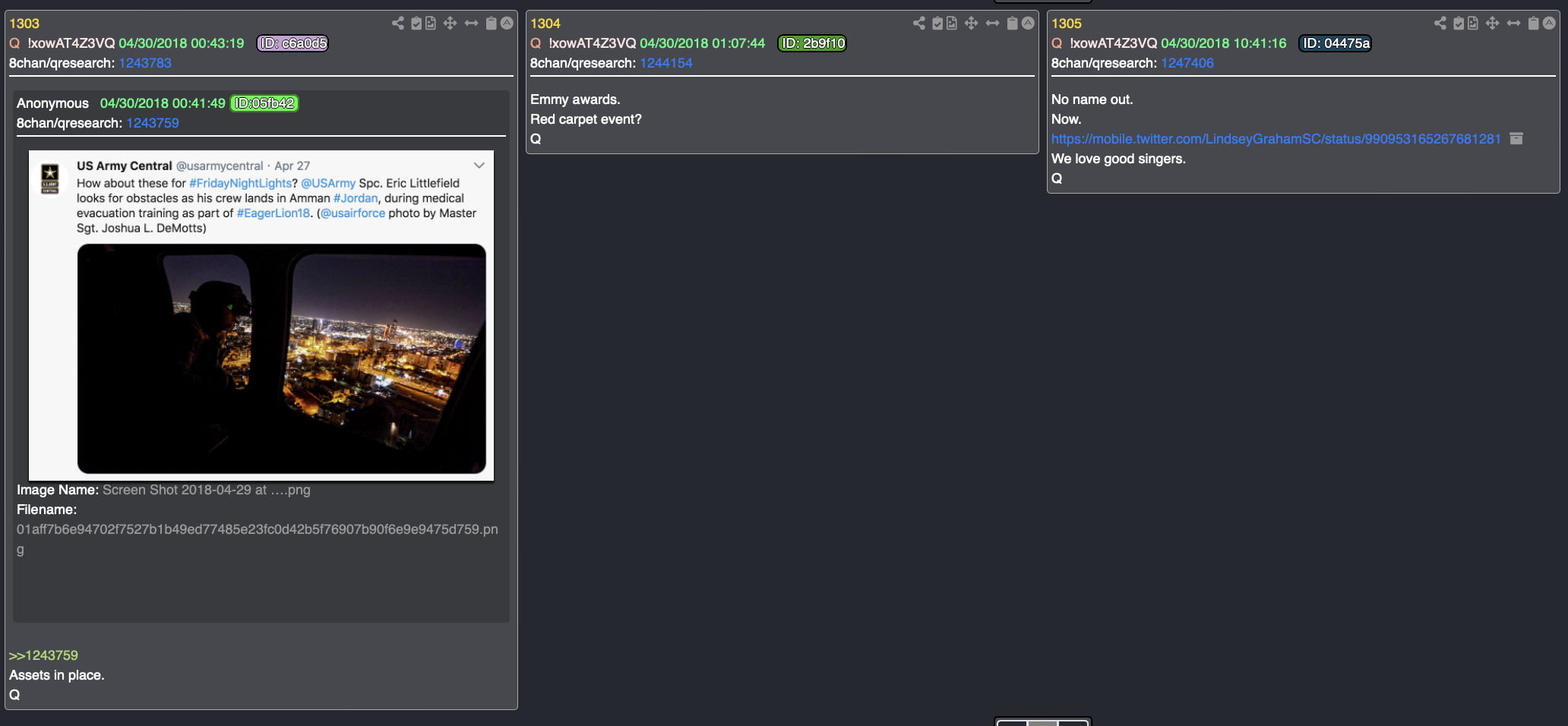Image resolution: width=1568 pixels, height=726 pixels.
Task: Click the image name Screen Shot 2018-04-29 text
Action: click(207, 490)
